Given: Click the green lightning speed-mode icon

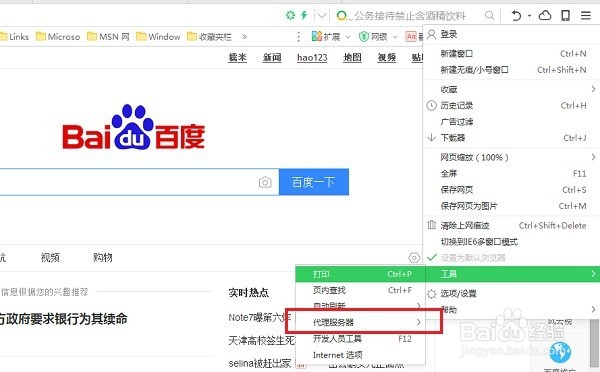Looking at the screenshot, I should (x=304, y=15).
